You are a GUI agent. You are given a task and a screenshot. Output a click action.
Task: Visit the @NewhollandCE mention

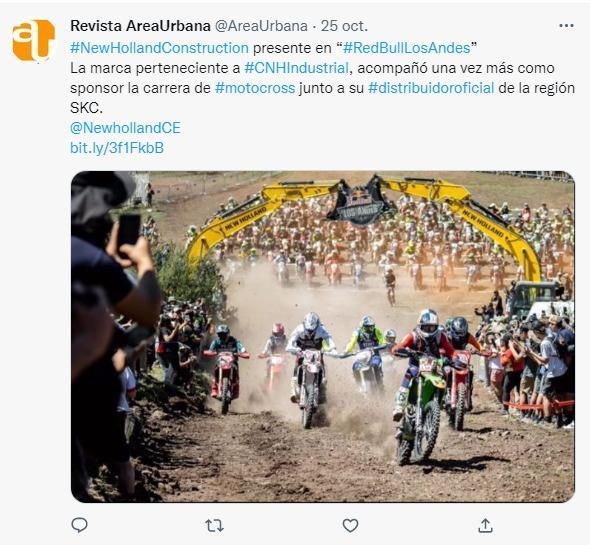125,128
